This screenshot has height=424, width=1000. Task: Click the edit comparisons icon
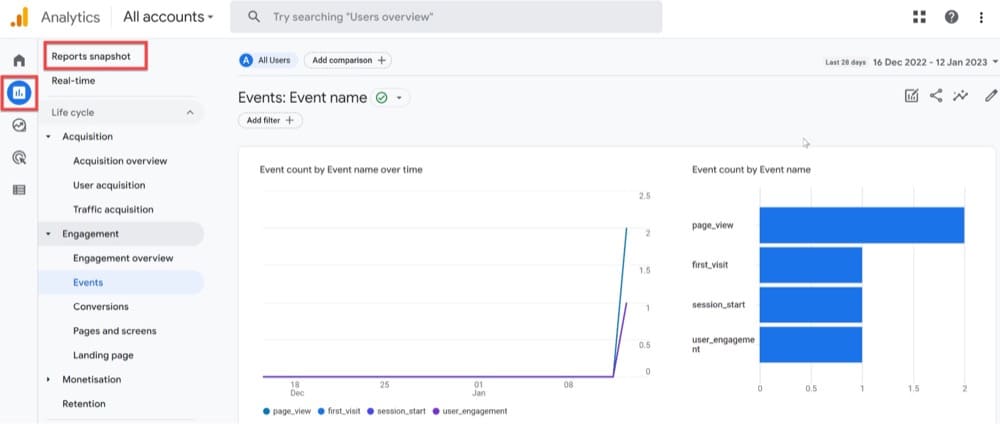coord(912,96)
